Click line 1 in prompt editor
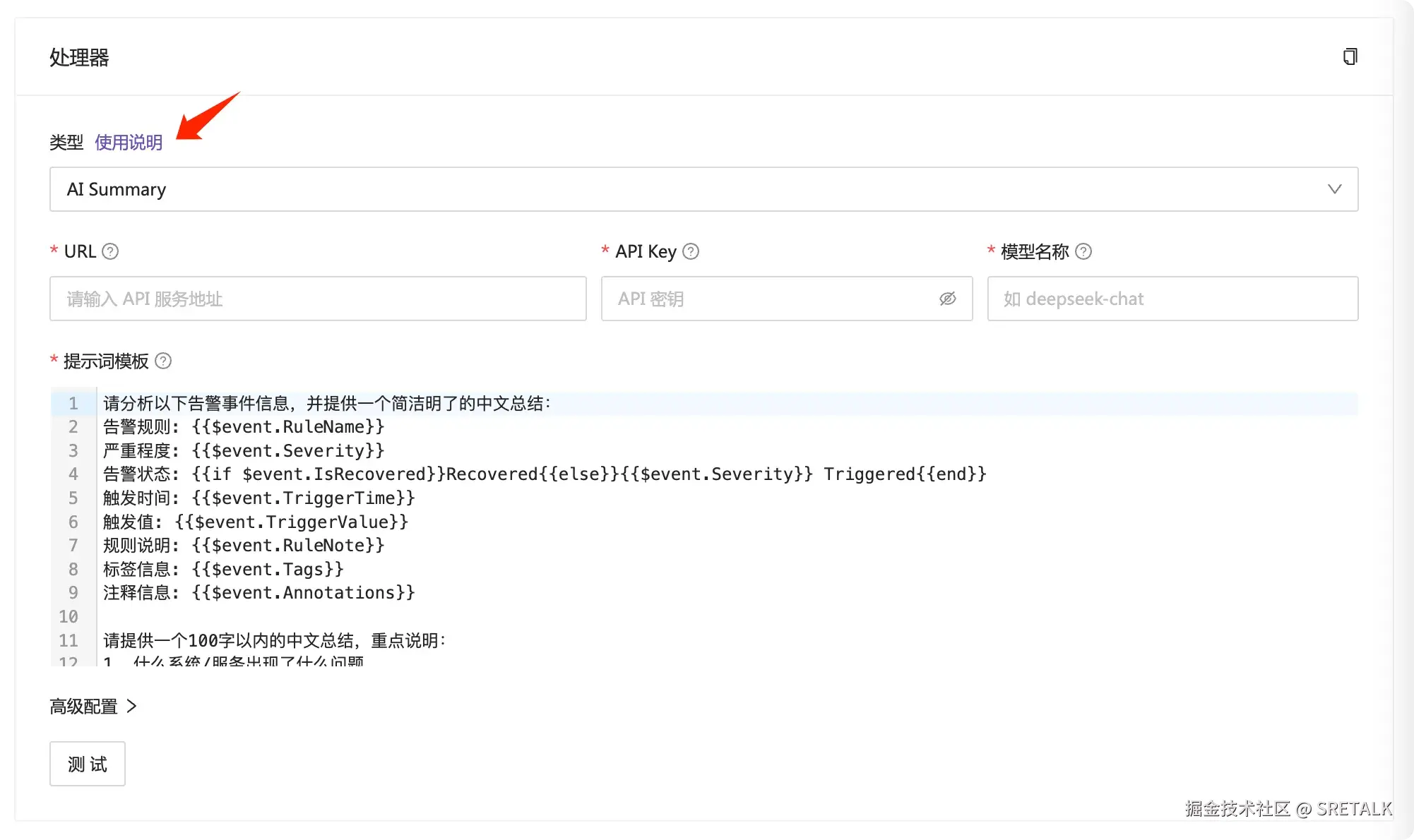This screenshot has width=1414, height=840. pyautogui.click(x=326, y=403)
